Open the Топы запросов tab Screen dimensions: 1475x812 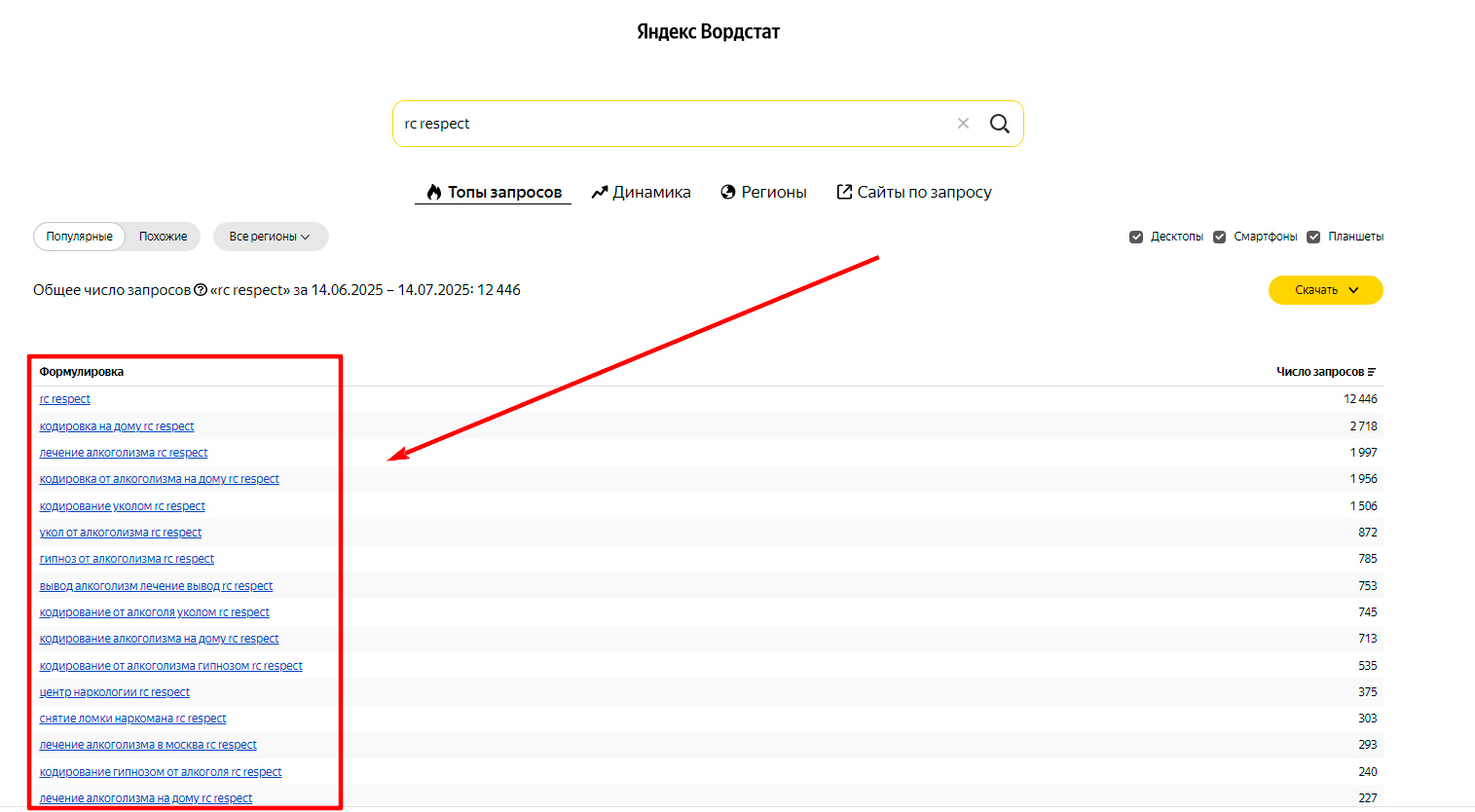click(x=494, y=193)
